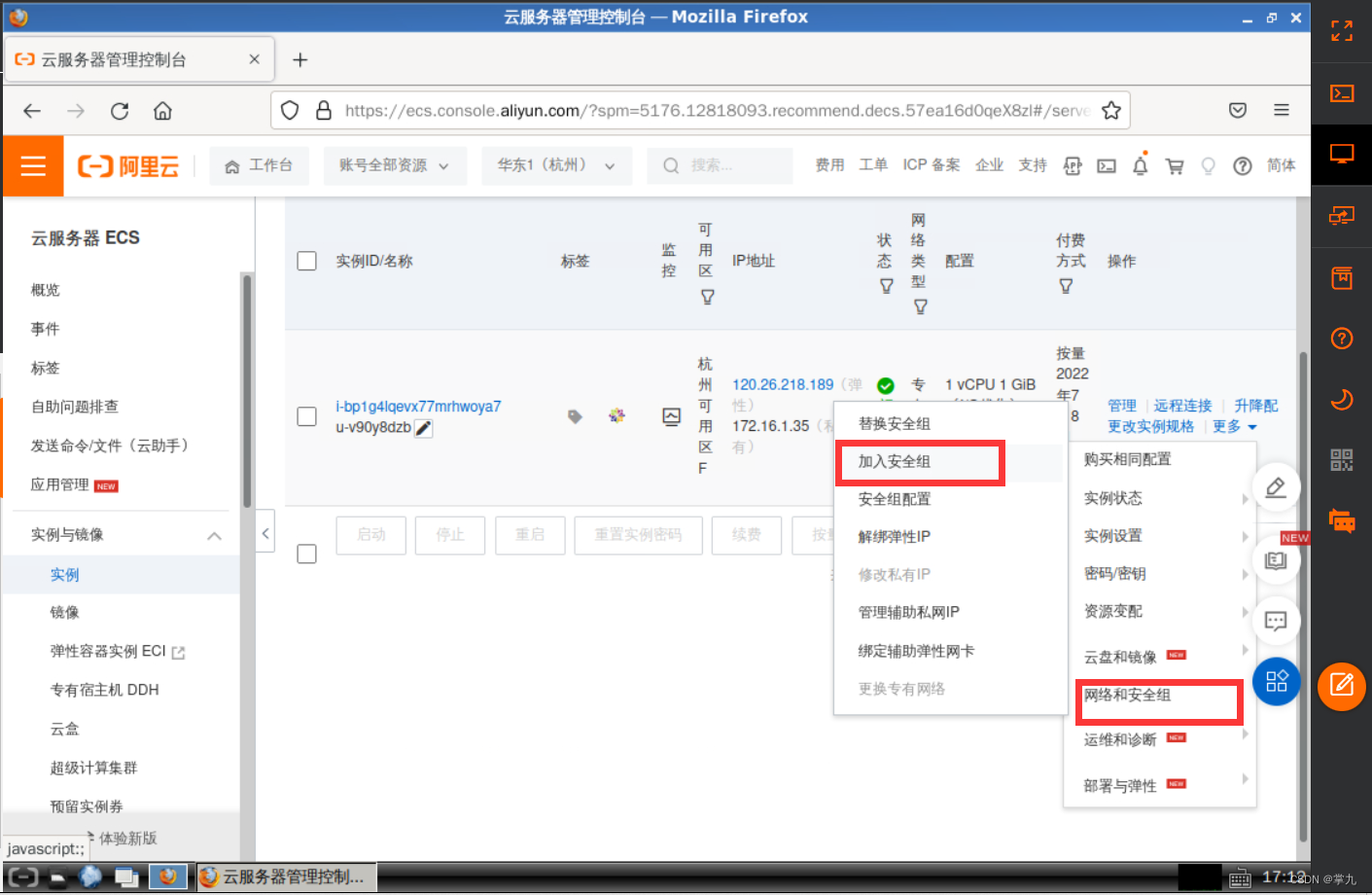Select 解绑弹性IP menu item
Viewport: 1372px width, 895px height.
(x=894, y=537)
